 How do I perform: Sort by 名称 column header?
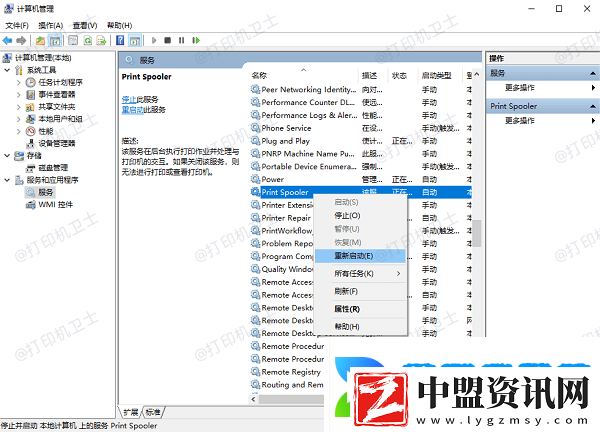259,75
